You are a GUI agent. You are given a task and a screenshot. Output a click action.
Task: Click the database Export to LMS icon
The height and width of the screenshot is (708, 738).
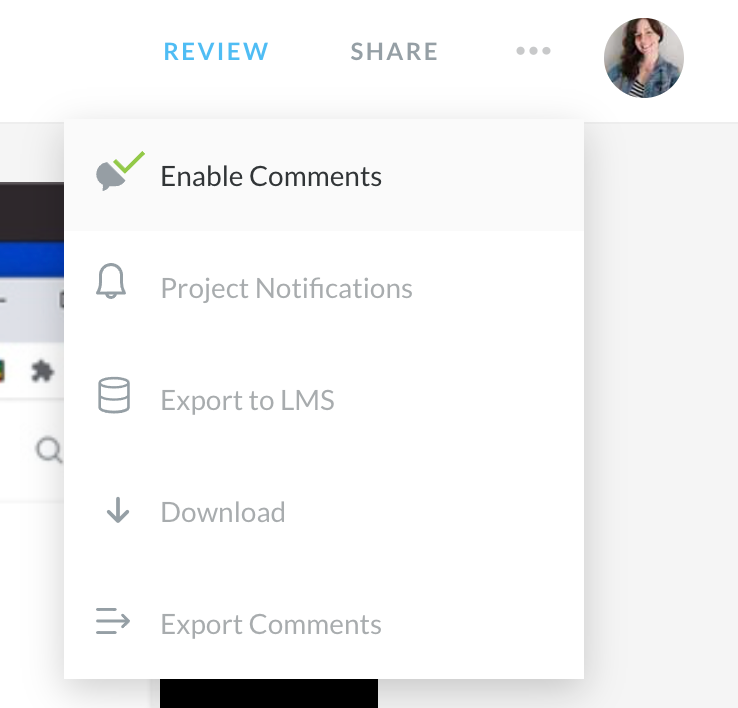(114, 395)
